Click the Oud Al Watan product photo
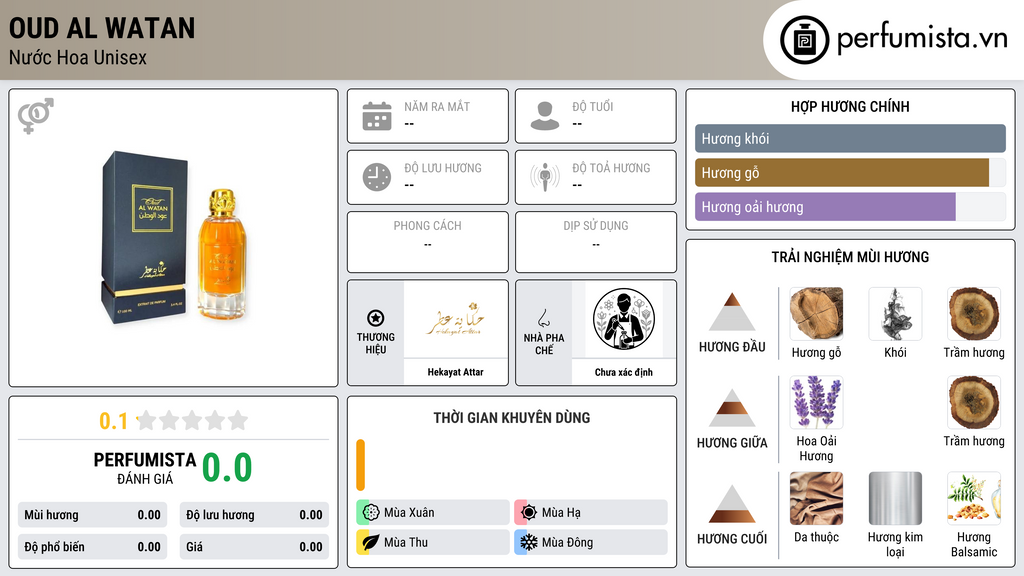 (175, 238)
